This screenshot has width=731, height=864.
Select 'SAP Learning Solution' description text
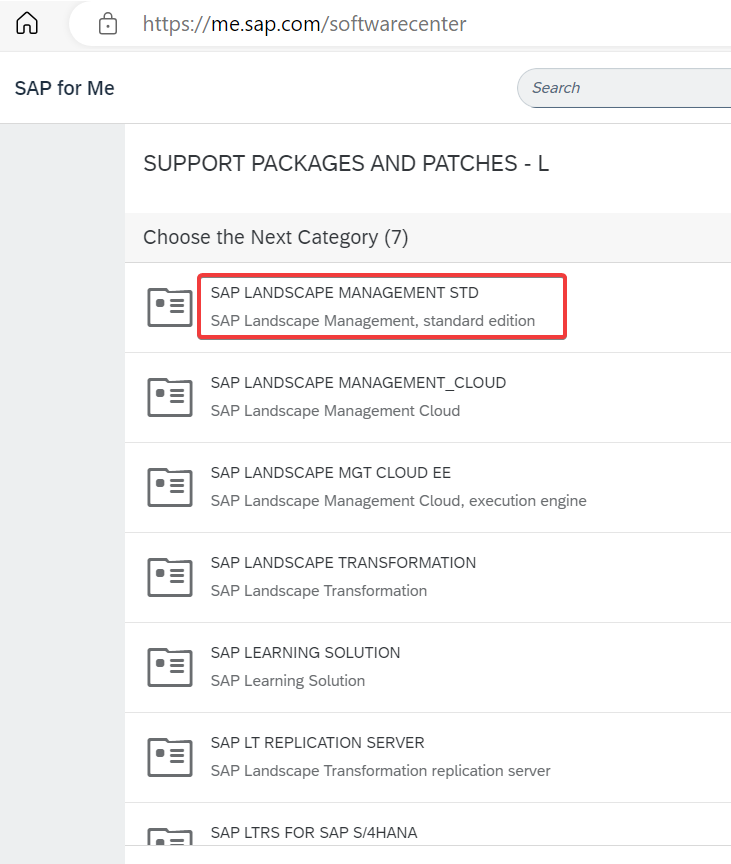[x=288, y=681]
